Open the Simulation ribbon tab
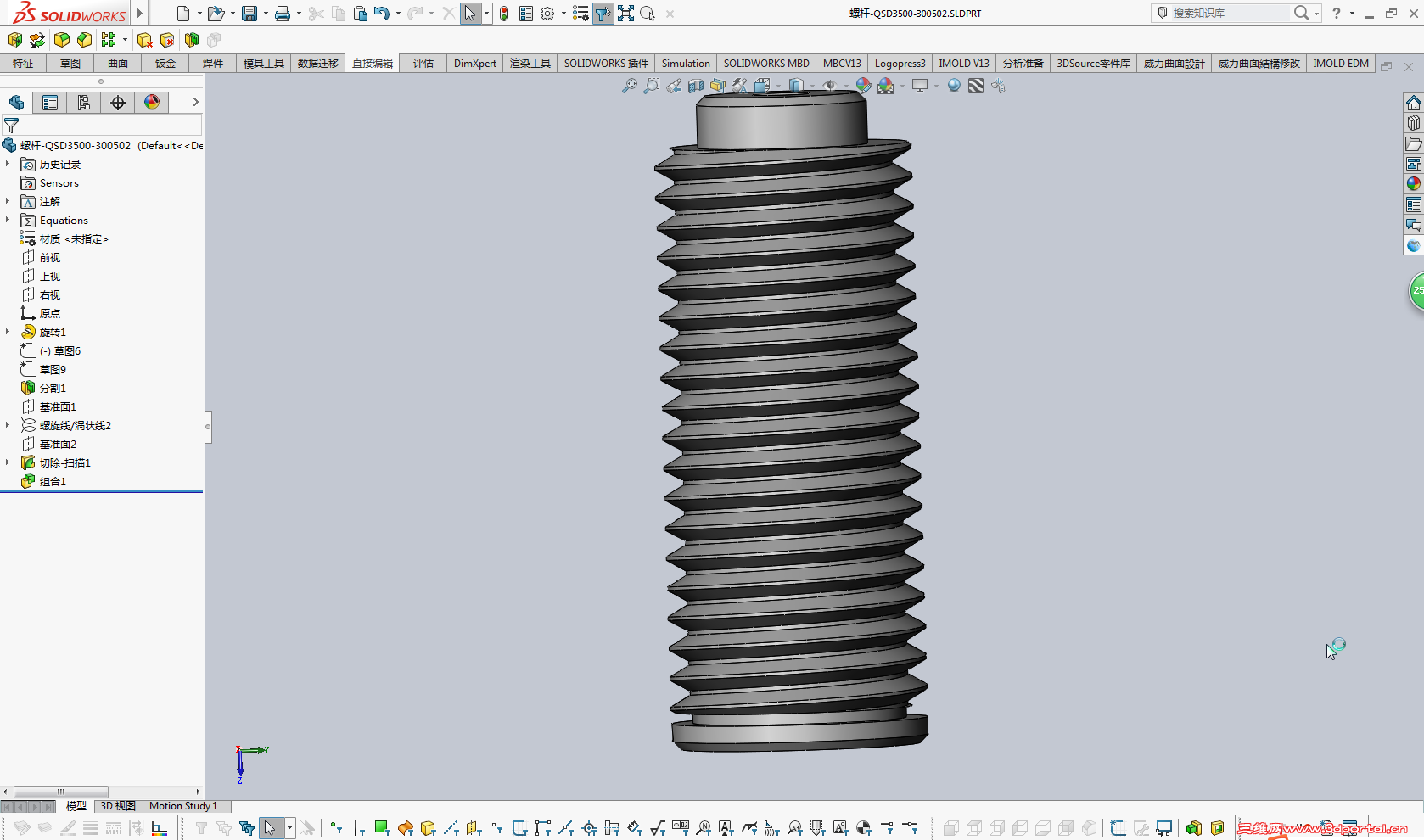The image size is (1424, 840). click(686, 64)
